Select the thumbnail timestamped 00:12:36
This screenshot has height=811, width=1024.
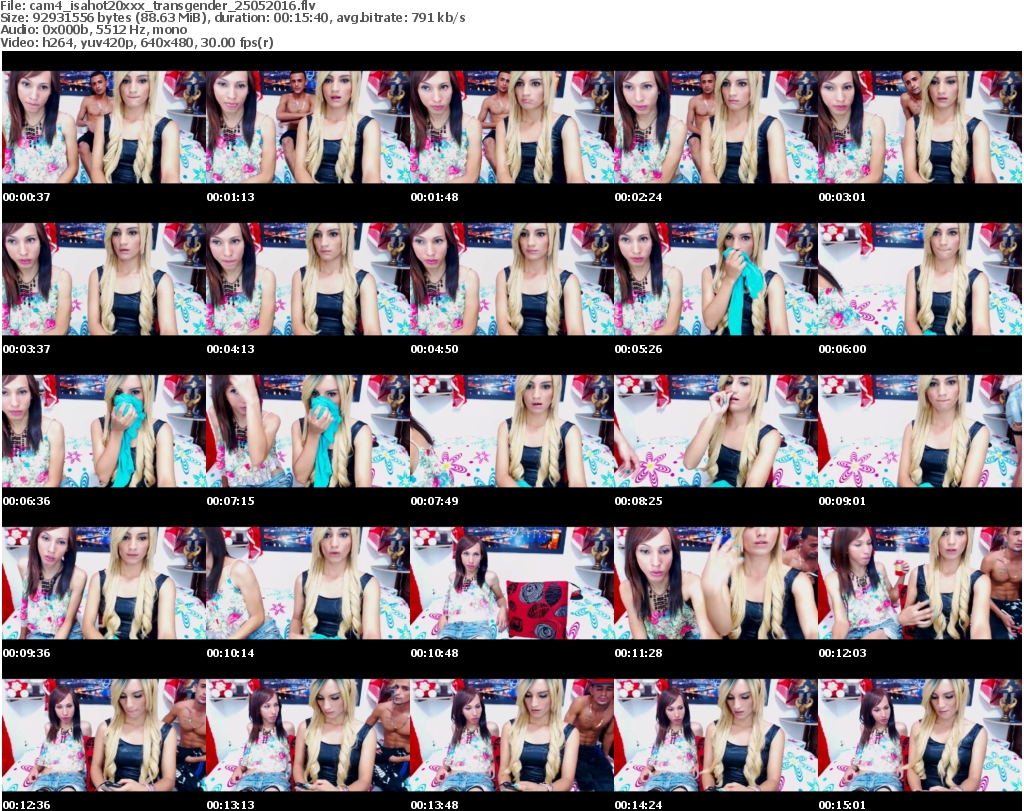[x=104, y=736]
